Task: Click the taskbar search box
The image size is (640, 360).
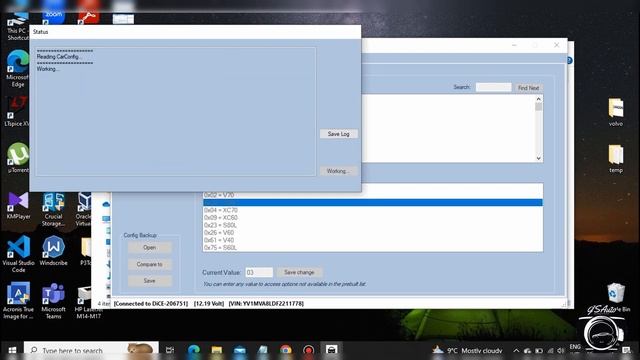Action: (91, 350)
